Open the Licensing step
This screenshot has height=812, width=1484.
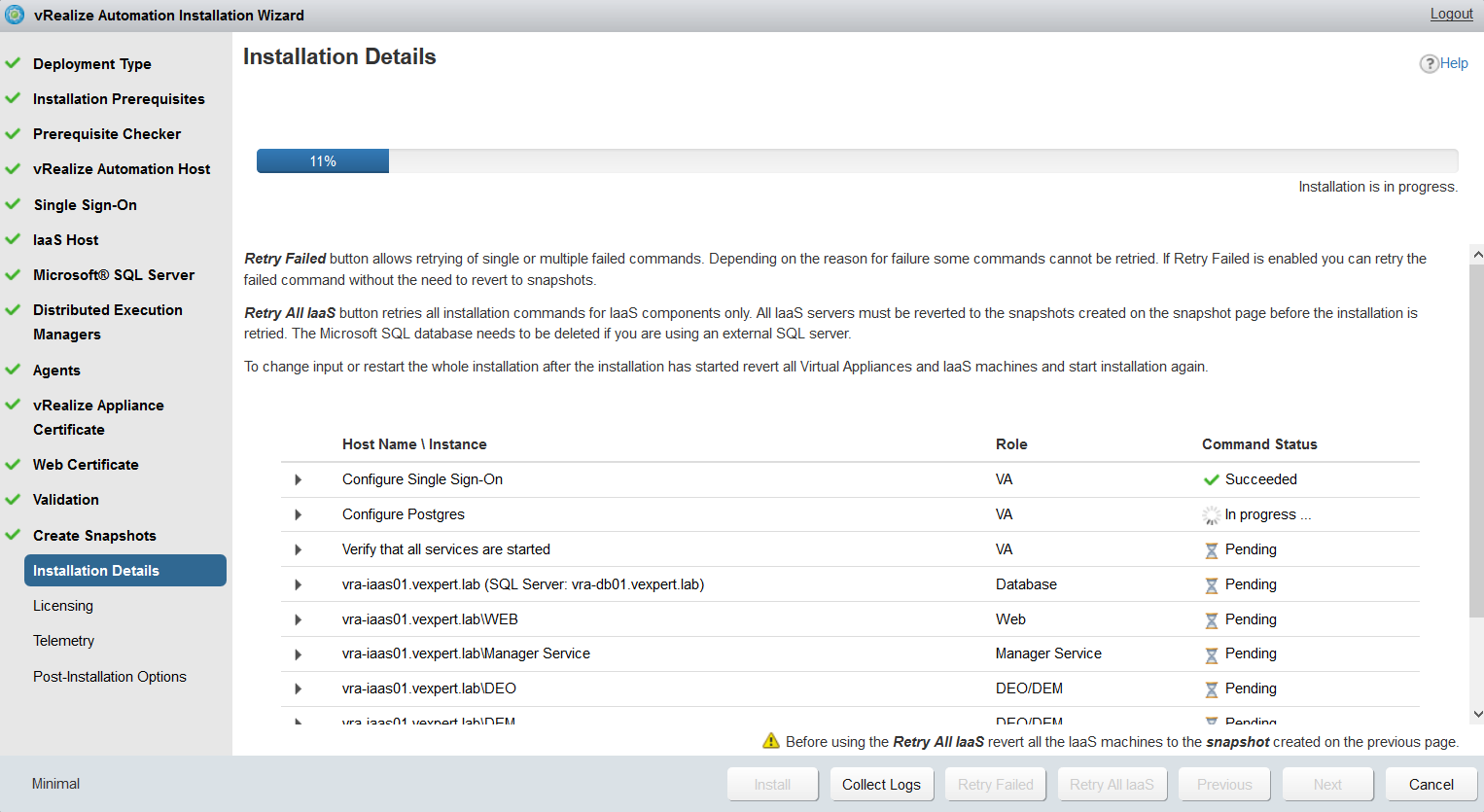(63, 606)
